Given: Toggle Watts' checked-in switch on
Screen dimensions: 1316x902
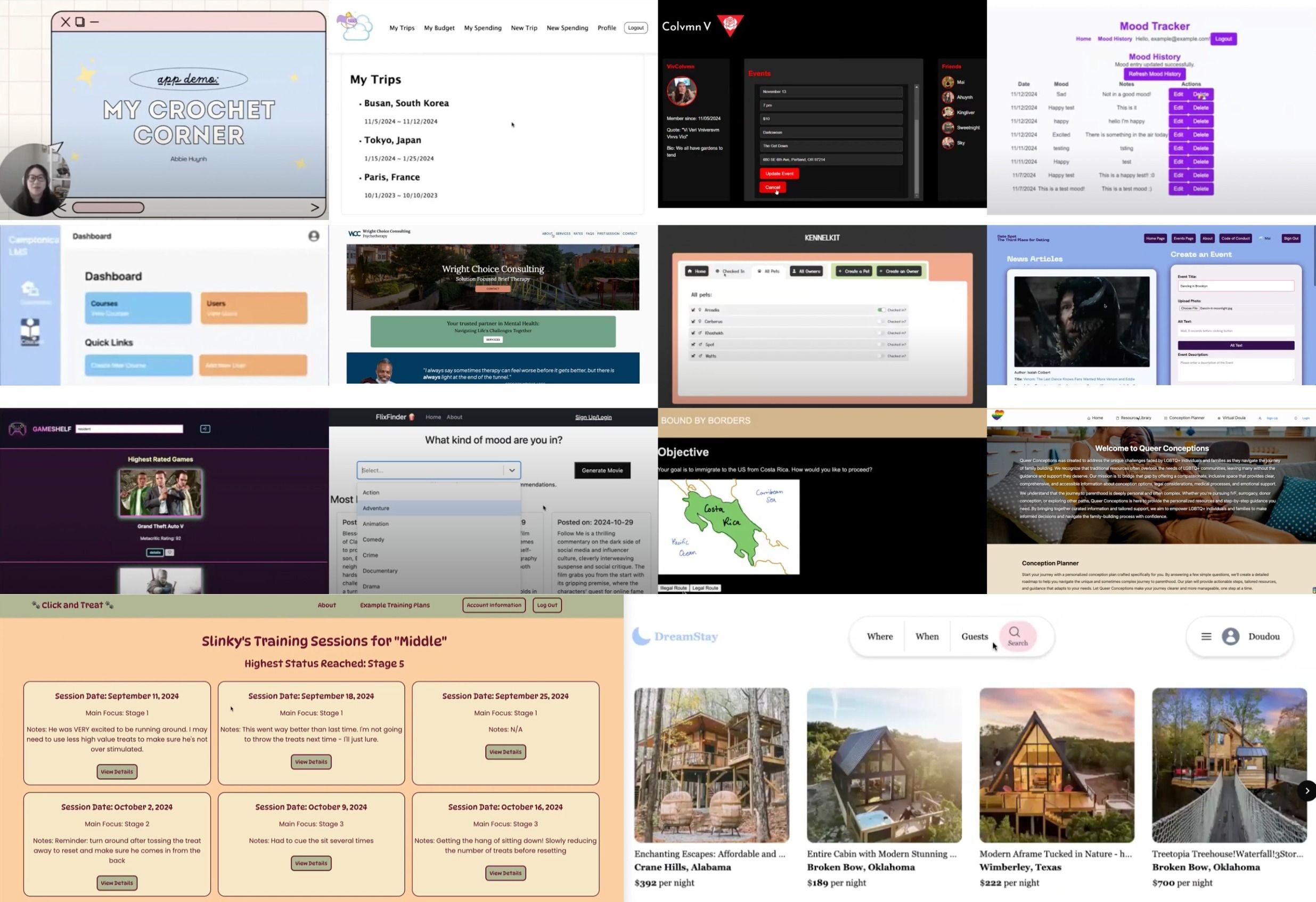Looking at the screenshot, I should [881, 356].
